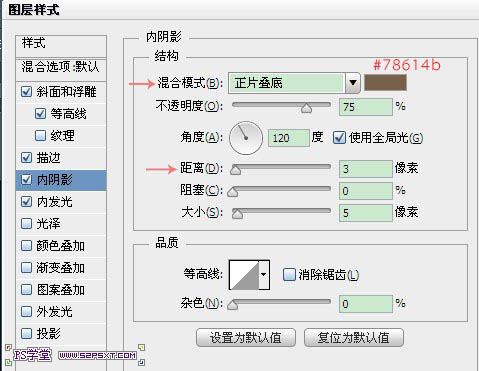Toggle the 内阴影 checkbox
479x371 pixels.
pyautogui.click(x=26, y=180)
